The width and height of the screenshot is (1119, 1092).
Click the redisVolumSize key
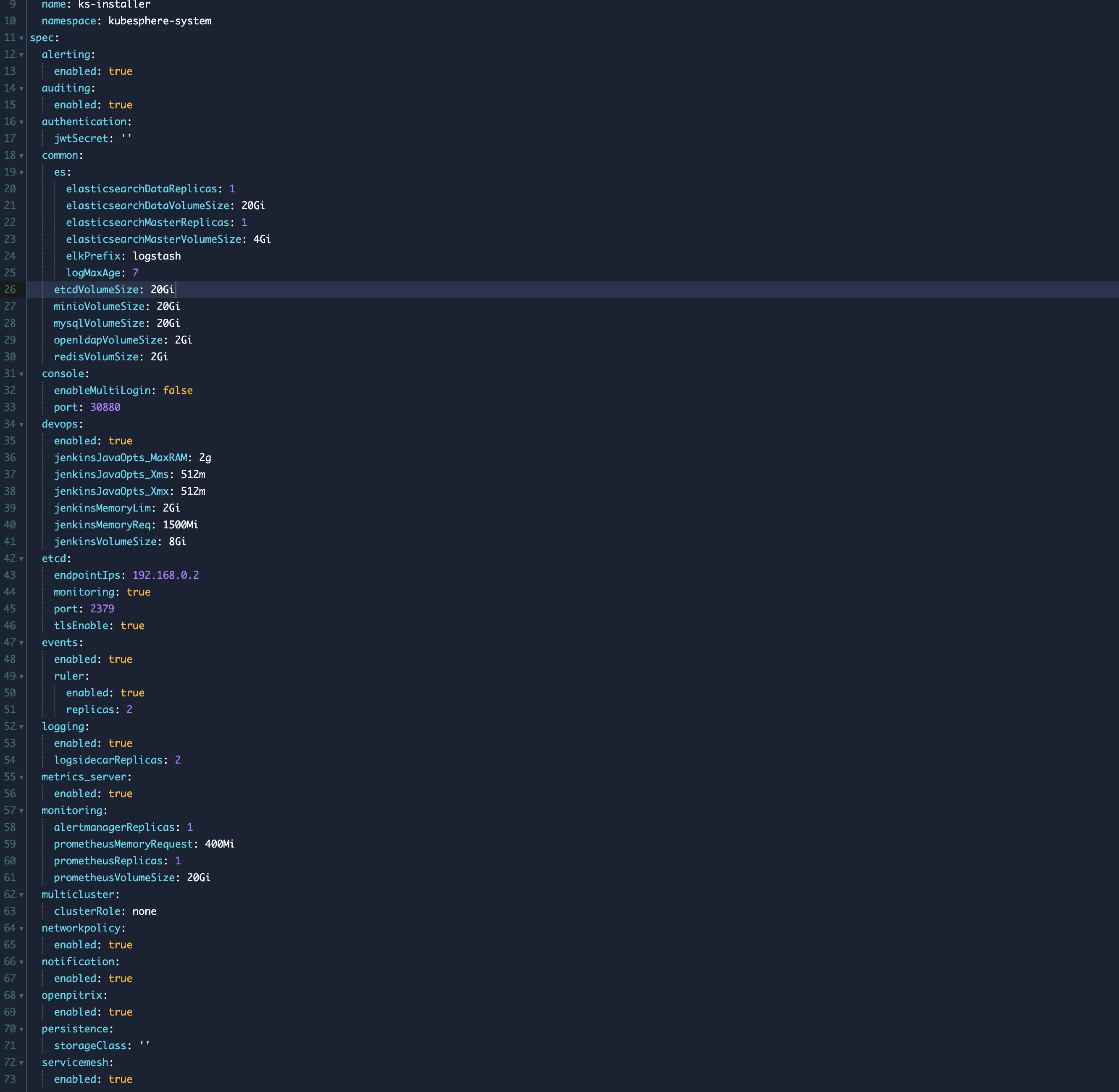click(96, 357)
